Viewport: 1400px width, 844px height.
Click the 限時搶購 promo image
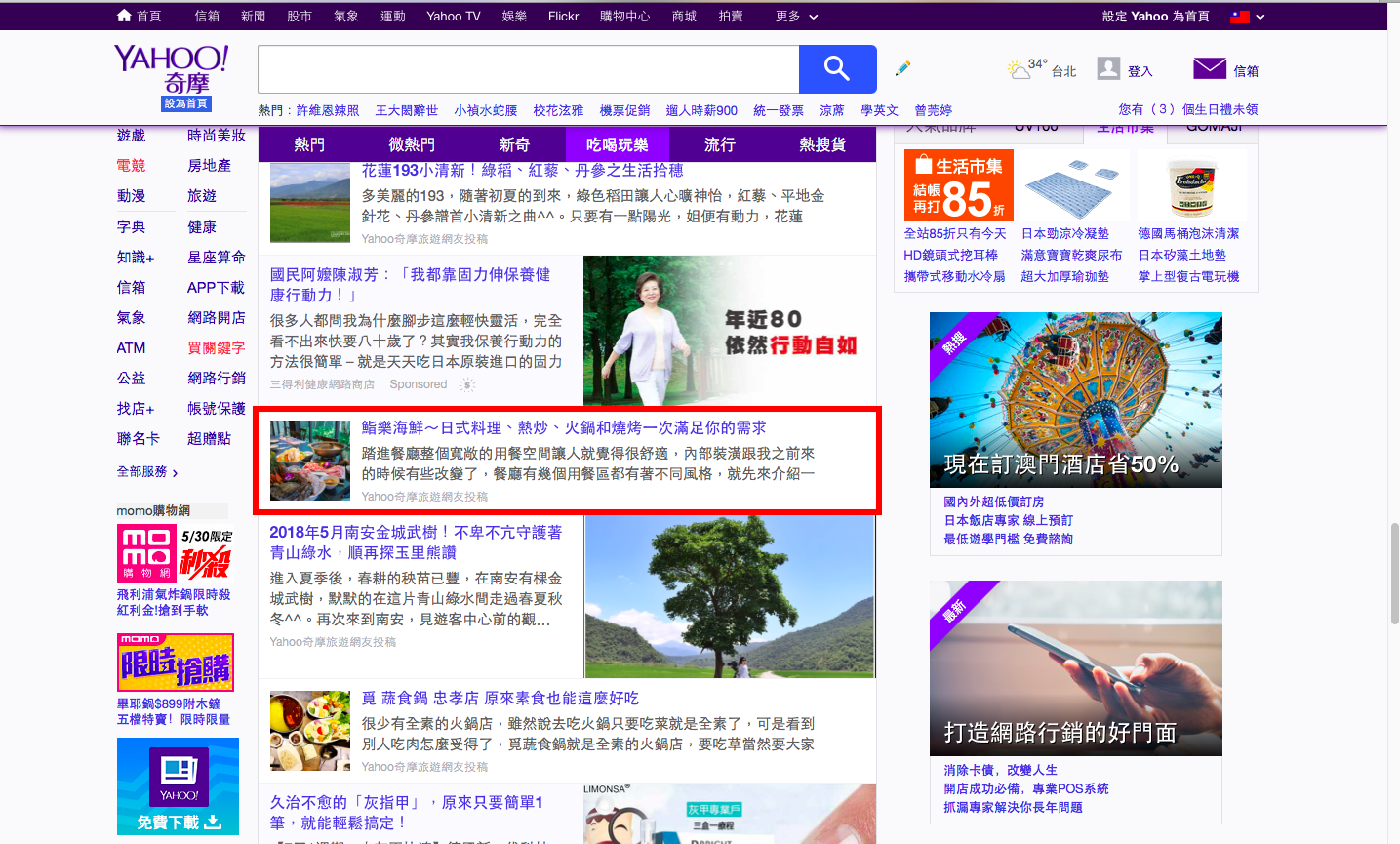[176, 663]
